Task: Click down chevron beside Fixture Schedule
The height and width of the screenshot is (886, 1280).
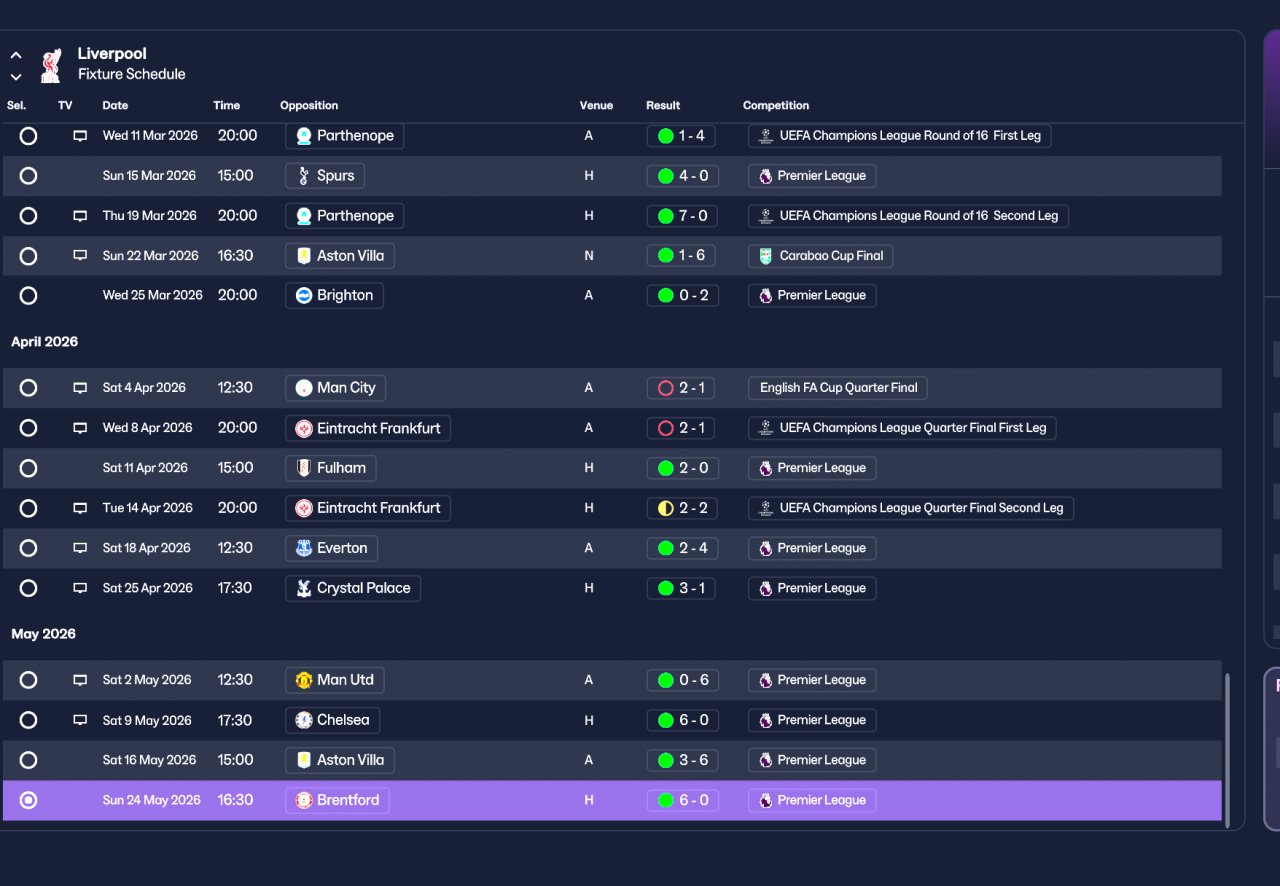Action: pos(16,77)
